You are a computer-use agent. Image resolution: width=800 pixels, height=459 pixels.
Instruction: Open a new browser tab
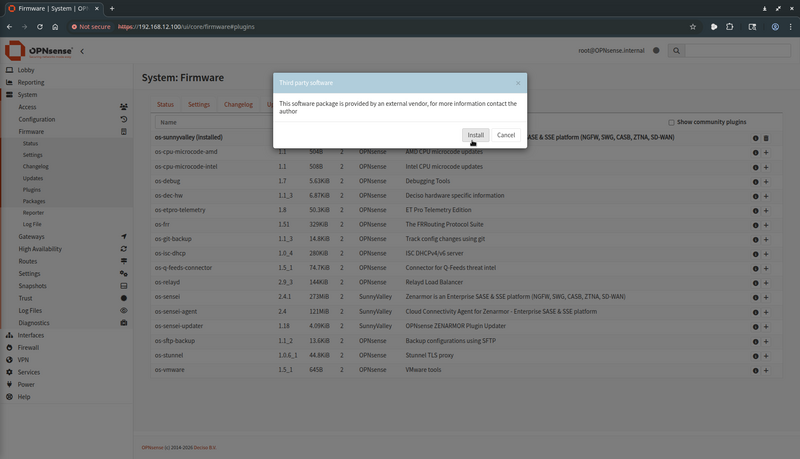112,8
